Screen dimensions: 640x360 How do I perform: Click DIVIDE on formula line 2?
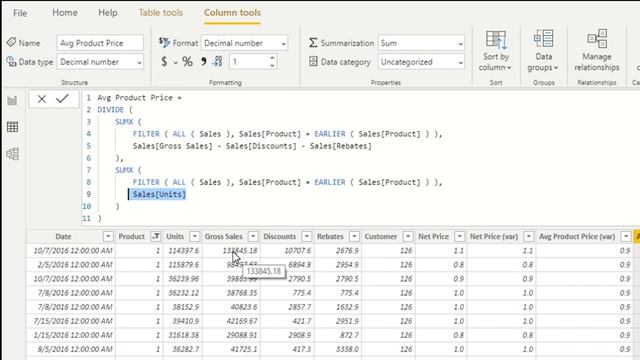[110, 110]
